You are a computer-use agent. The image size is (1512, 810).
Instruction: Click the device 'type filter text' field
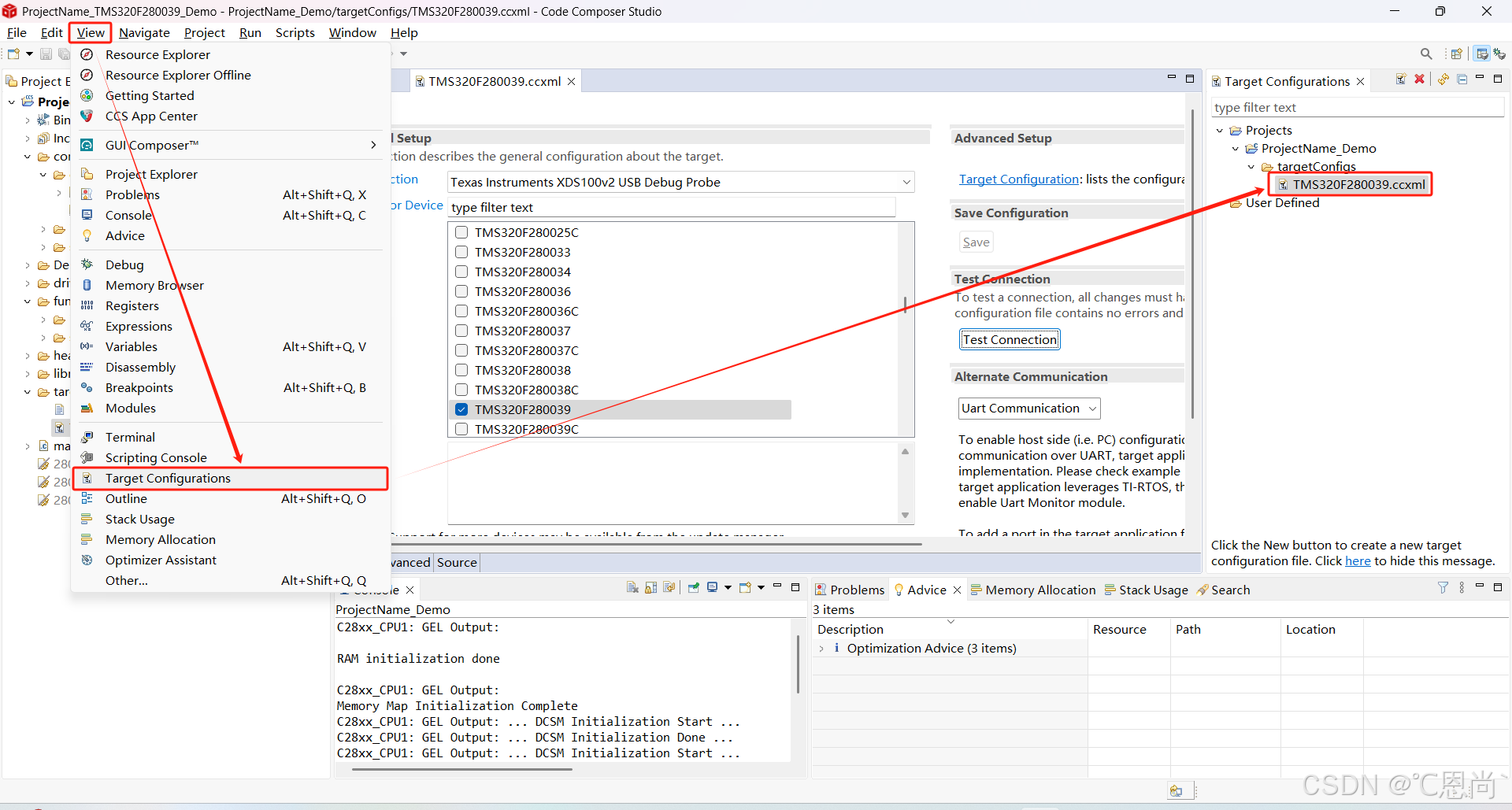point(672,207)
